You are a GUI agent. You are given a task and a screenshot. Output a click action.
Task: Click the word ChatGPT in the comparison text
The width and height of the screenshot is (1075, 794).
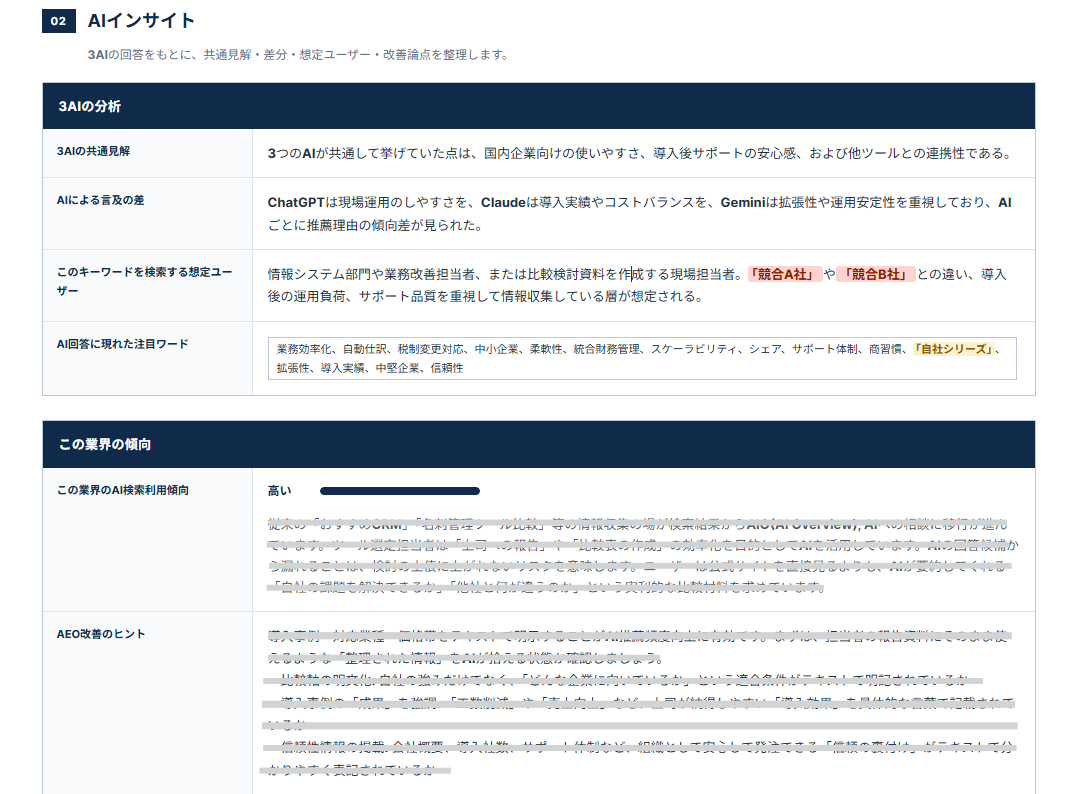click(x=295, y=202)
